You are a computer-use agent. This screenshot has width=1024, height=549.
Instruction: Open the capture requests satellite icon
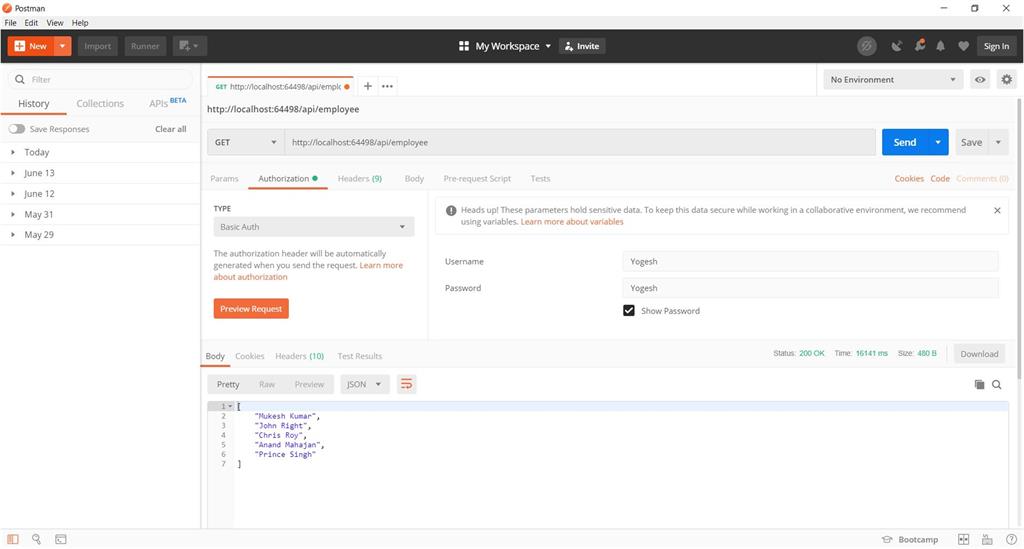897,46
